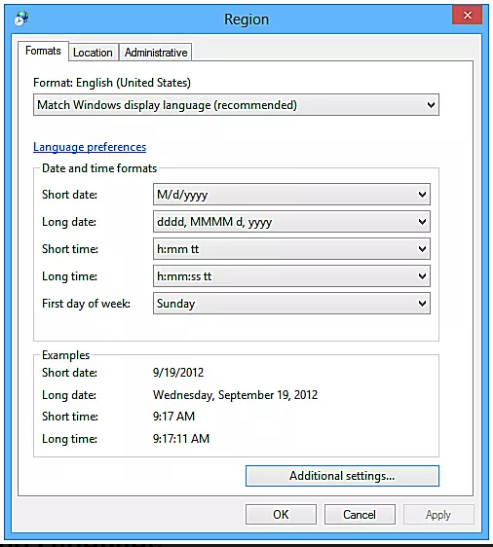Image resolution: width=493 pixels, height=547 pixels.
Task: Click the h:mm:ss tt long time field
Action: click(292, 276)
